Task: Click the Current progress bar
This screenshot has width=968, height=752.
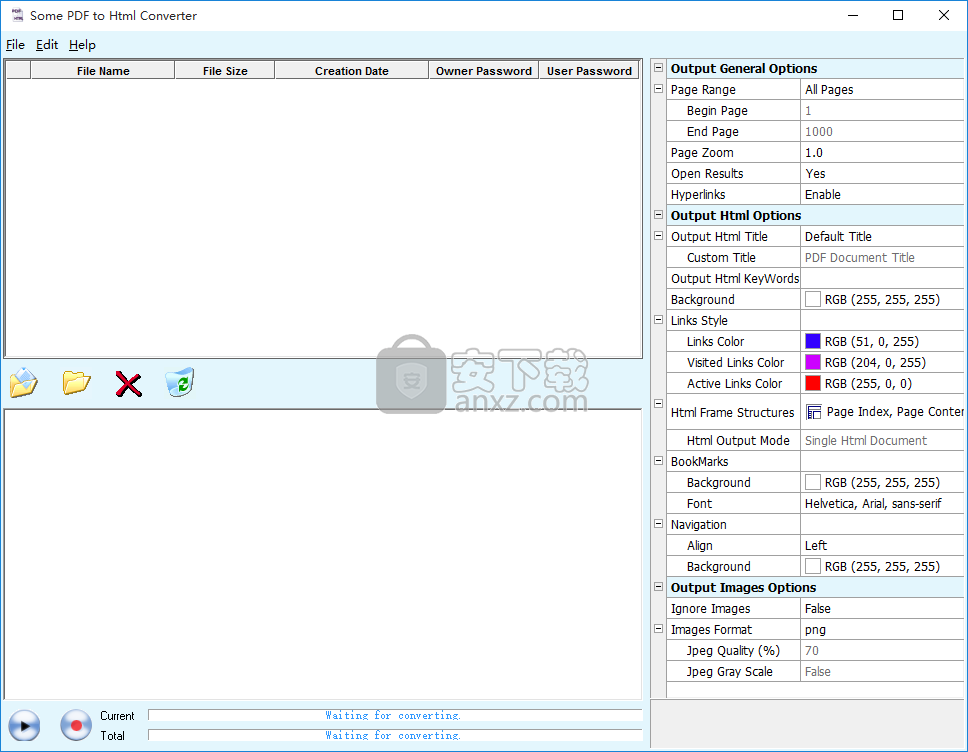Action: 395,715
